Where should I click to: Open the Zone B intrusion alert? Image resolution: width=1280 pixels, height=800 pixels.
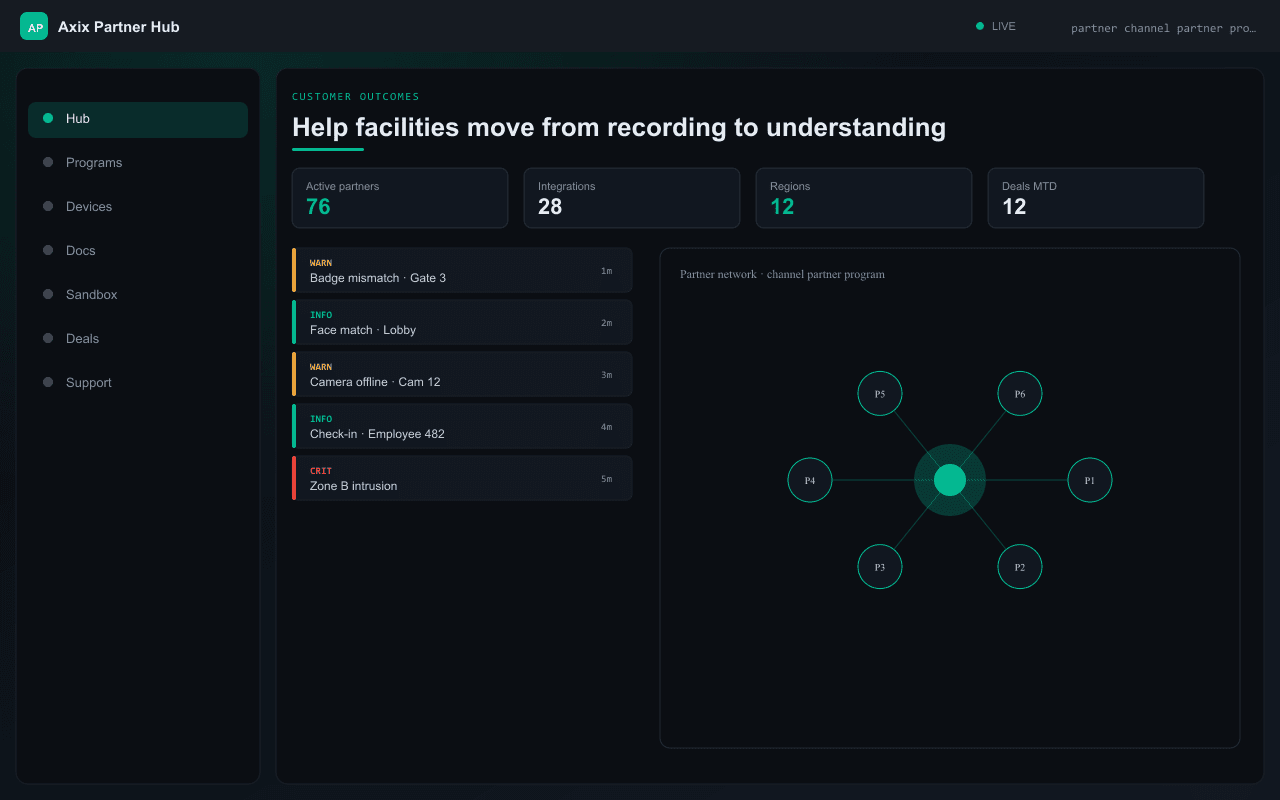462,478
